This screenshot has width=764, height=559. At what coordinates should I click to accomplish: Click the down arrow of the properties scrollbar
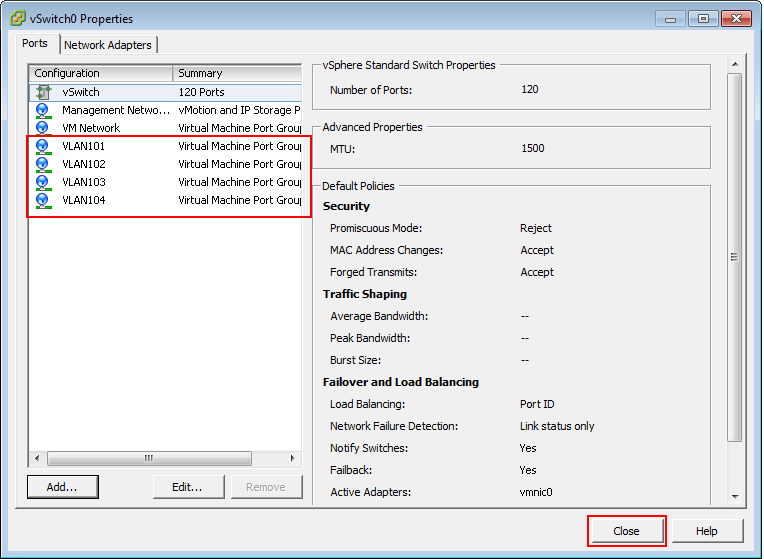(x=735, y=497)
